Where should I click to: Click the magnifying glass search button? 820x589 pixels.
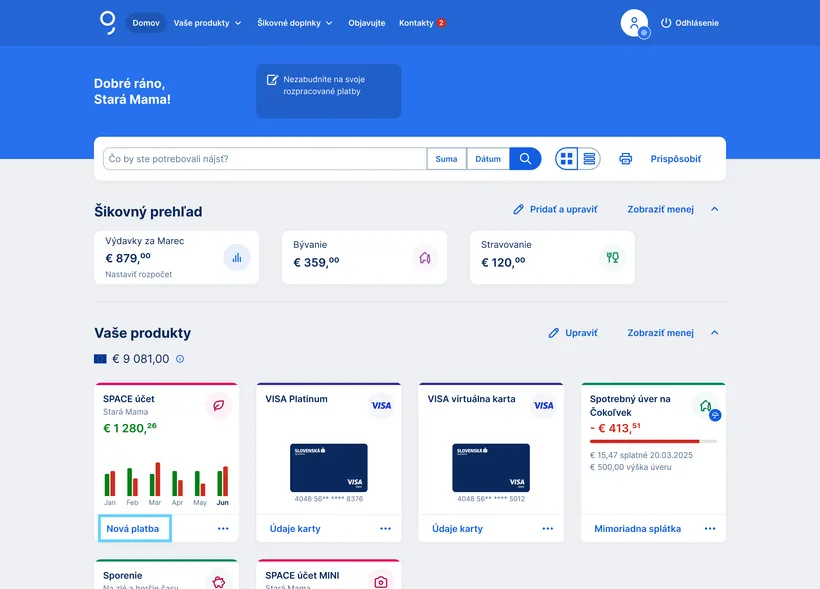(525, 159)
